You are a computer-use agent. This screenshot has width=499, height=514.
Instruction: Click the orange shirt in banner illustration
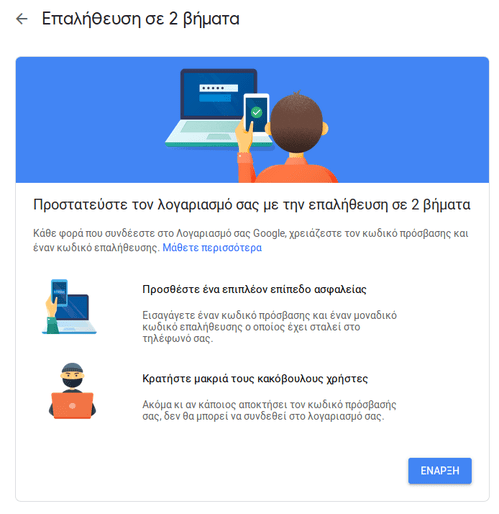(289, 169)
